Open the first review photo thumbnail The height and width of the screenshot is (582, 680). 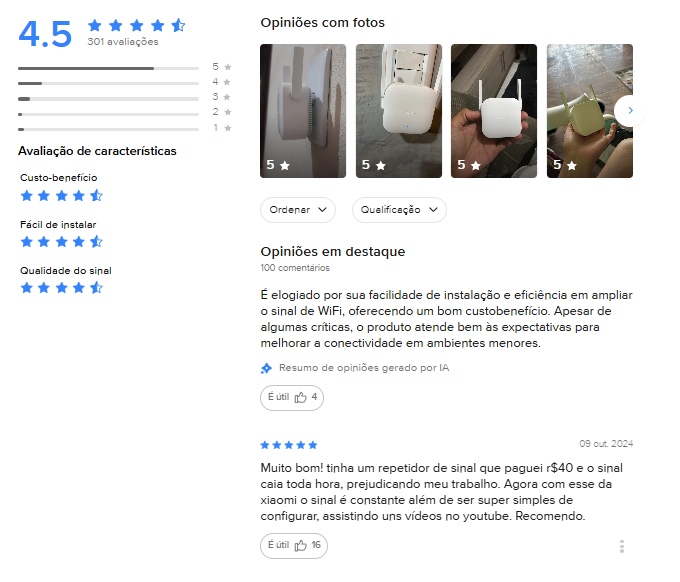[303, 111]
